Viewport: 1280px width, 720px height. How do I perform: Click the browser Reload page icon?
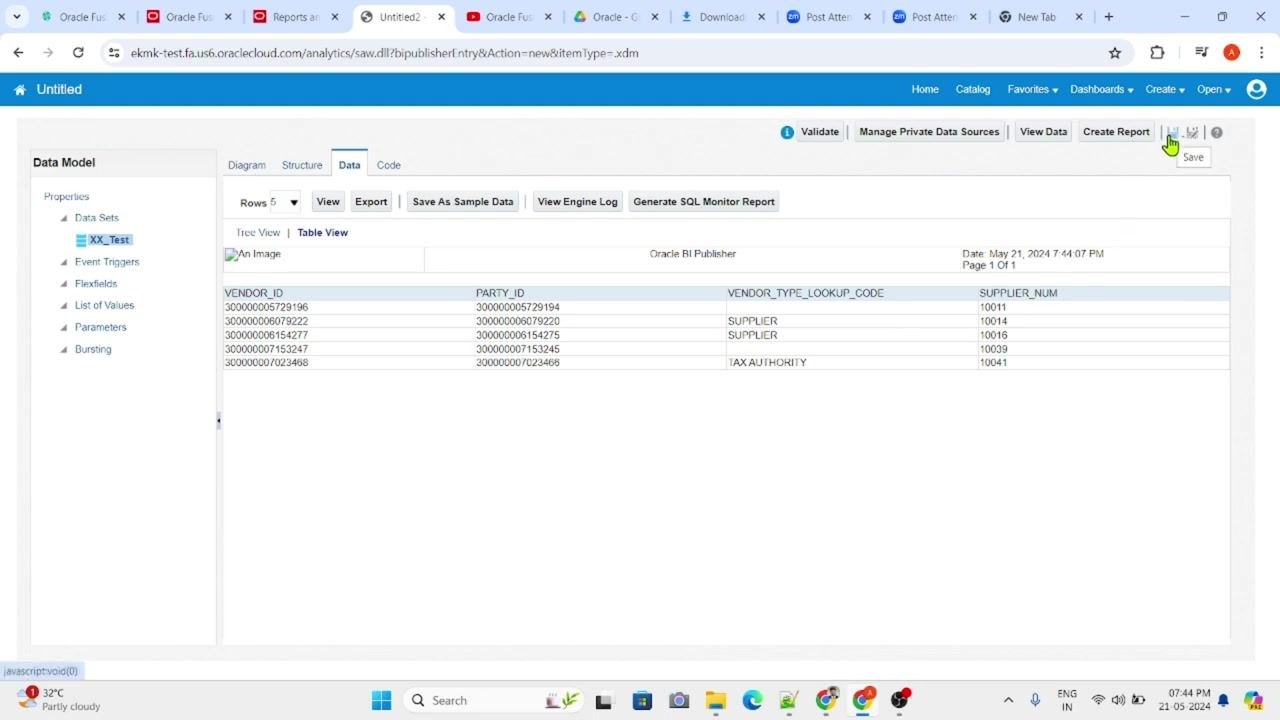click(78, 53)
